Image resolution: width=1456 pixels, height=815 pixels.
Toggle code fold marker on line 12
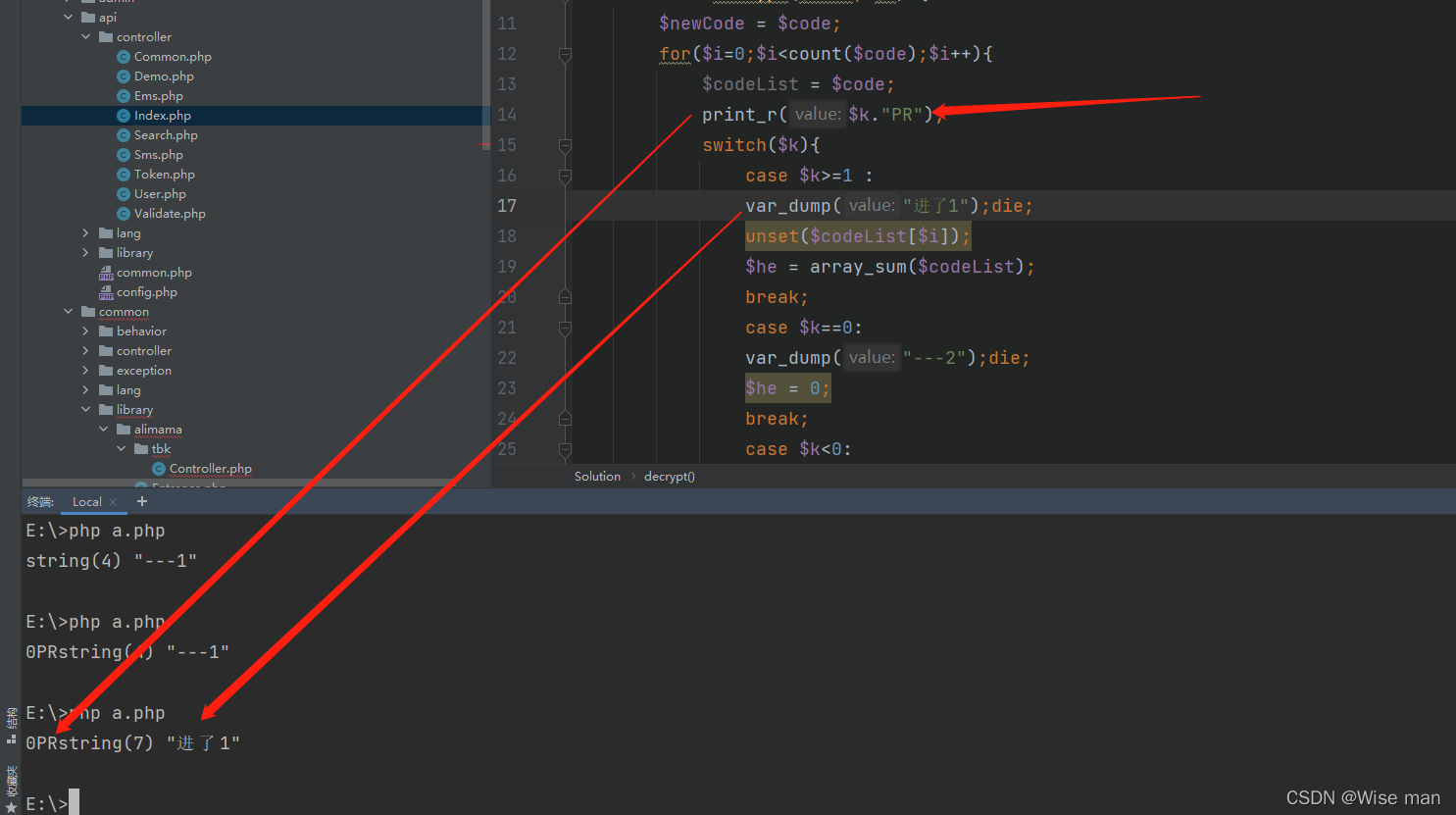pos(565,55)
